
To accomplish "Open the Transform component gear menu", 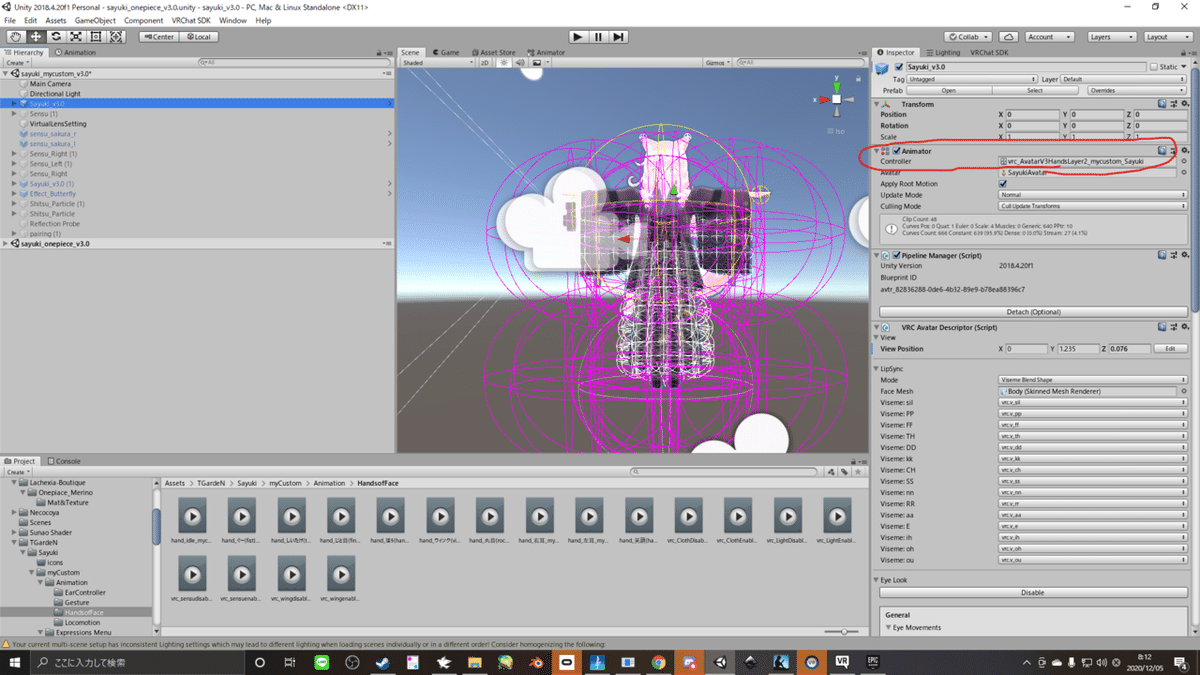I will (1185, 104).
